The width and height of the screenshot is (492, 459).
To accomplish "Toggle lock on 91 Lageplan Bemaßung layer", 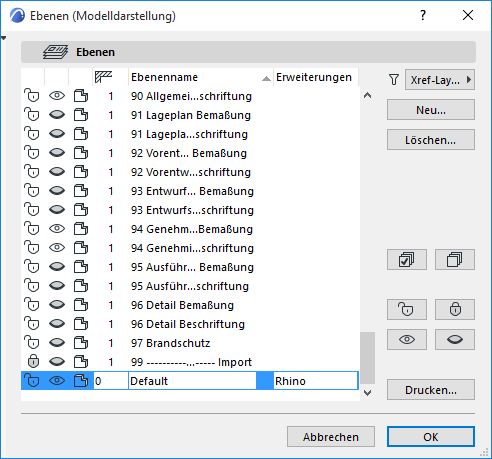I will [32, 115].
